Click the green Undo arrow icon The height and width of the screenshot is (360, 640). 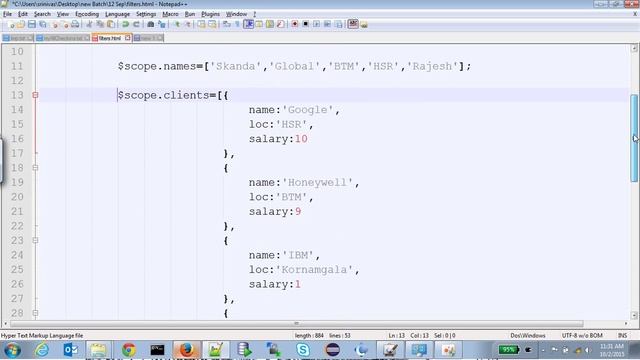(125, 24)
